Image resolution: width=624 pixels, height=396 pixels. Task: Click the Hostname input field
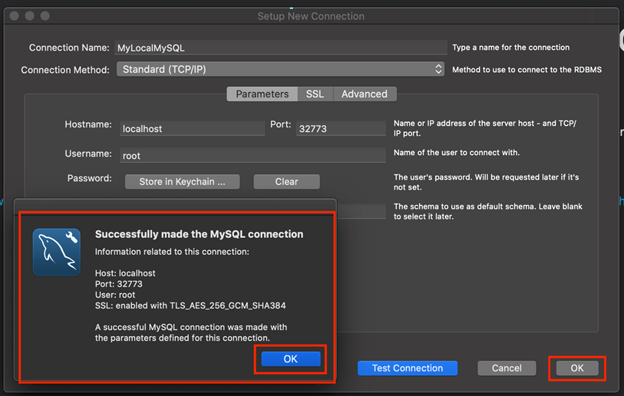[192, 129]
